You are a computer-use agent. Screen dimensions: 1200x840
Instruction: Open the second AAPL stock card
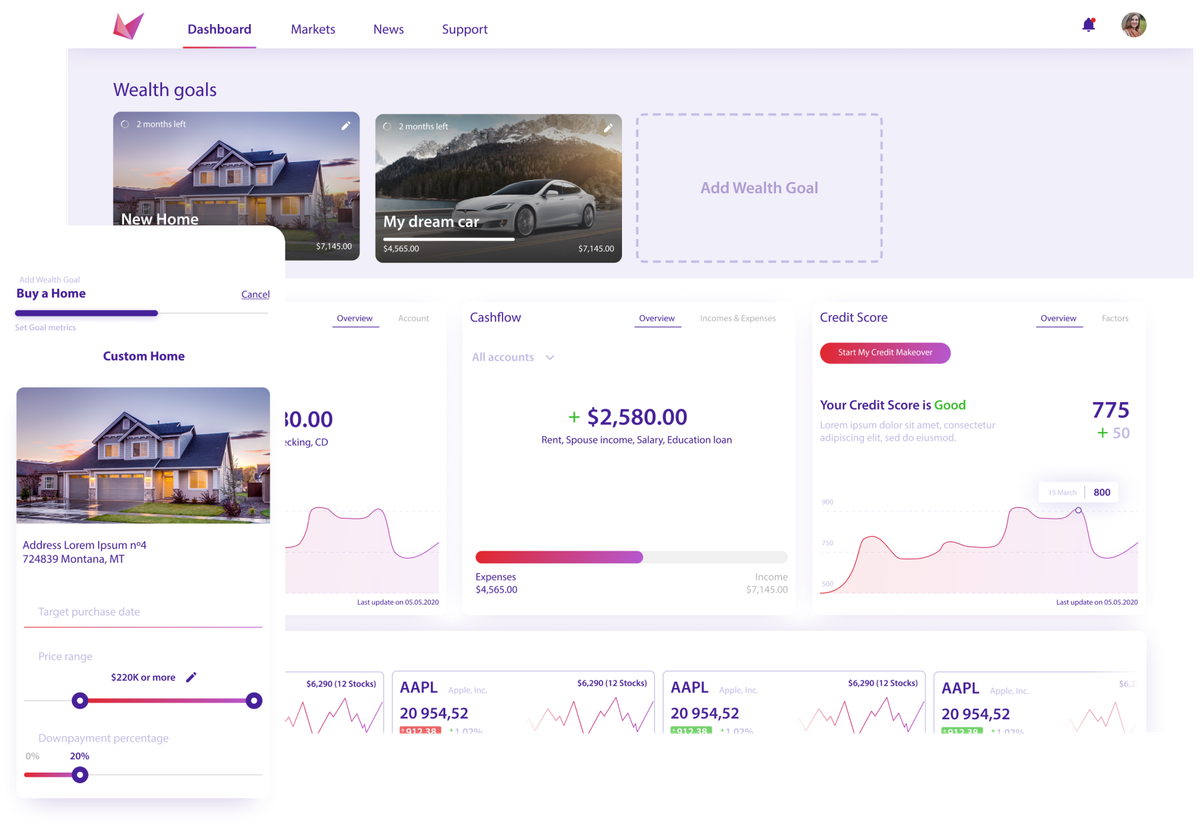tap(794, 702)
